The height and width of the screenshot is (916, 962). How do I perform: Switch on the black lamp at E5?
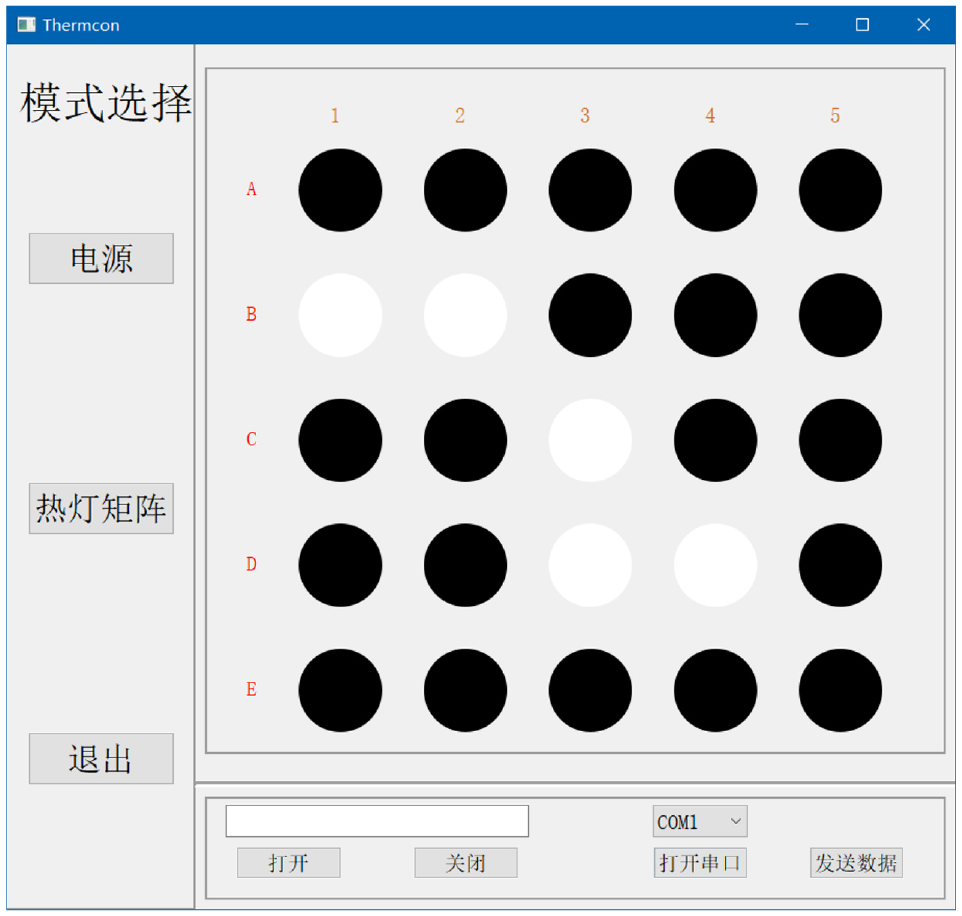click(841, 690)
